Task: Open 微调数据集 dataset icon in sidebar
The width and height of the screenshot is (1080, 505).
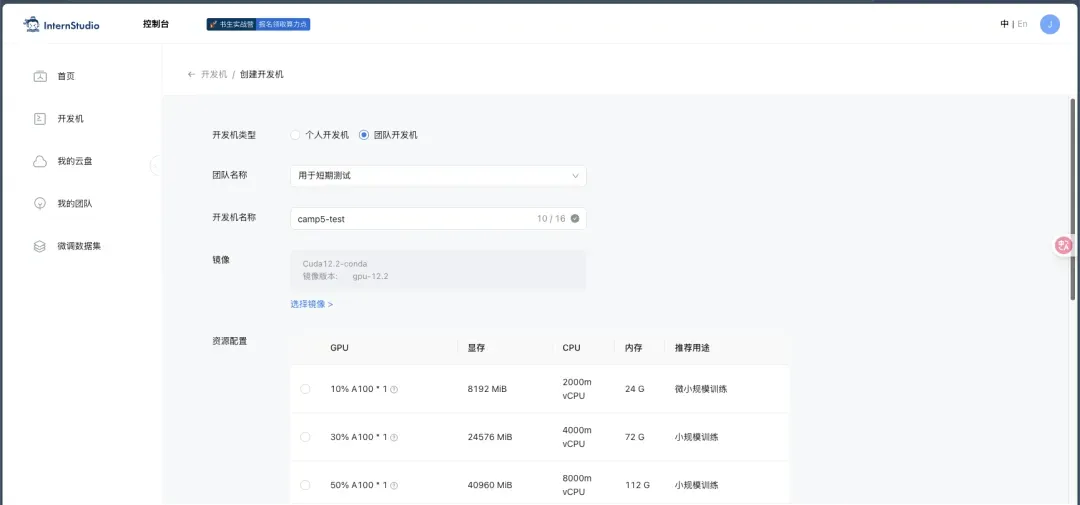Action: pos(40,247)
